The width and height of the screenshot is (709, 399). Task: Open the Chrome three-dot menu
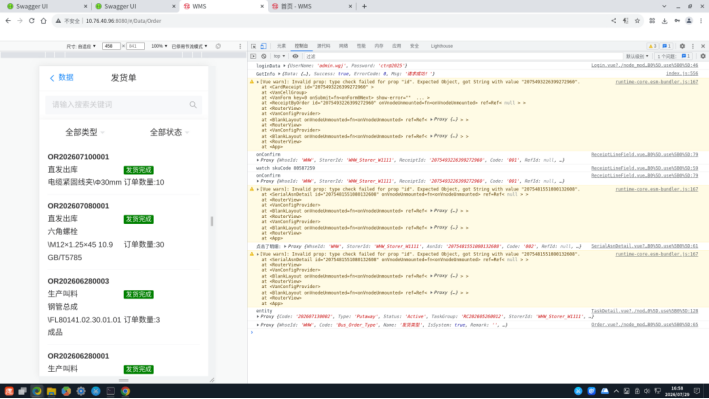pyautogui.click(x=701, y=21)
